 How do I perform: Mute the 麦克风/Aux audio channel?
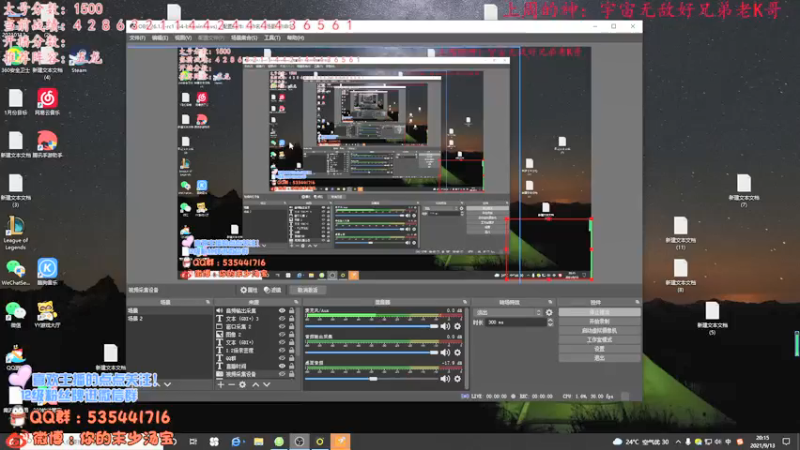pos(445,327)
